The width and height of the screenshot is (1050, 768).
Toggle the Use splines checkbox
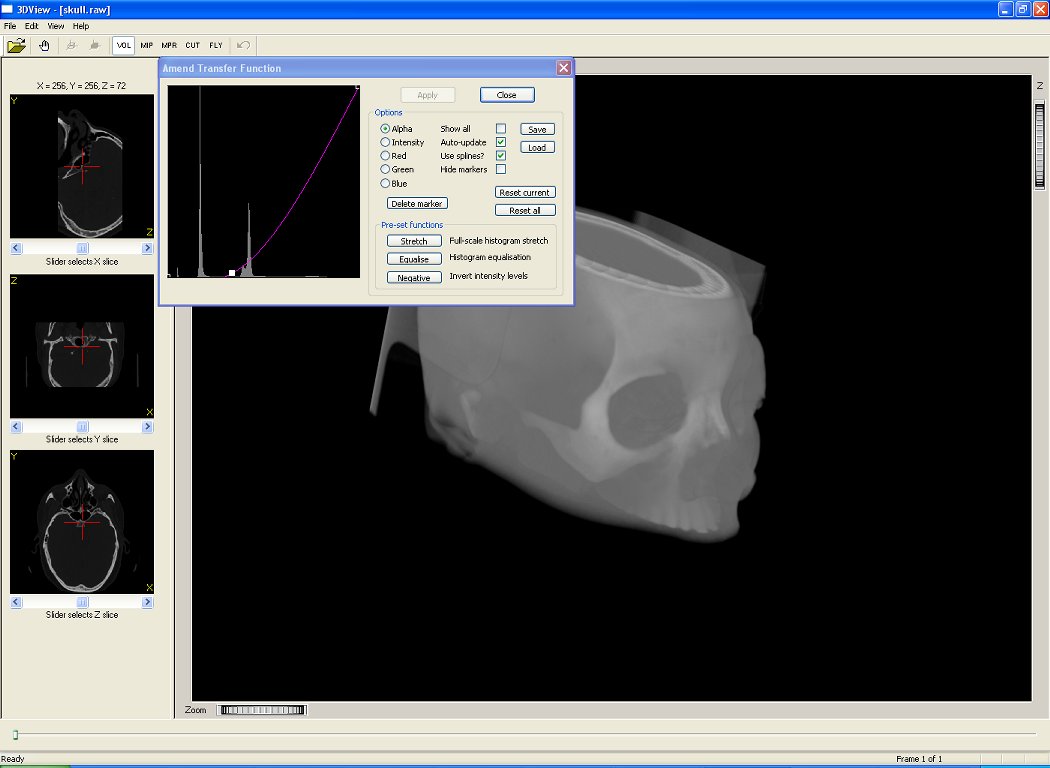[501, 156]
